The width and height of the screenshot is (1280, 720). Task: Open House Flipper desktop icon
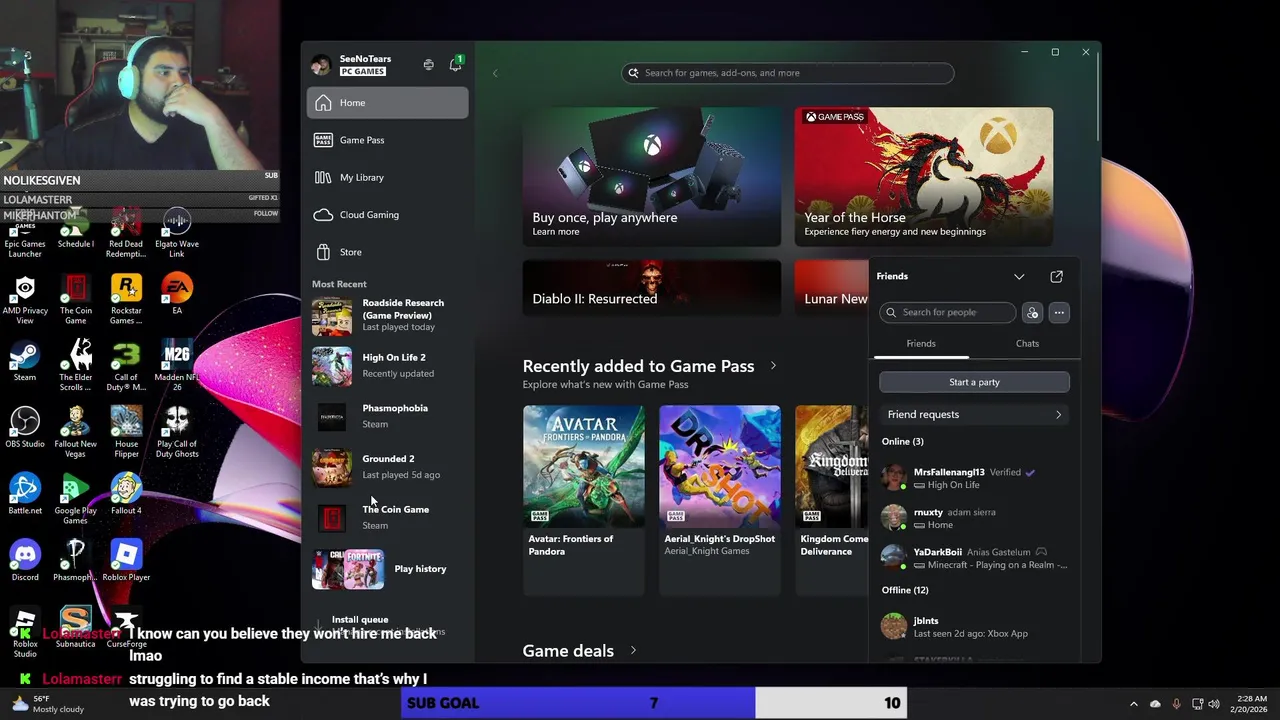126,432
